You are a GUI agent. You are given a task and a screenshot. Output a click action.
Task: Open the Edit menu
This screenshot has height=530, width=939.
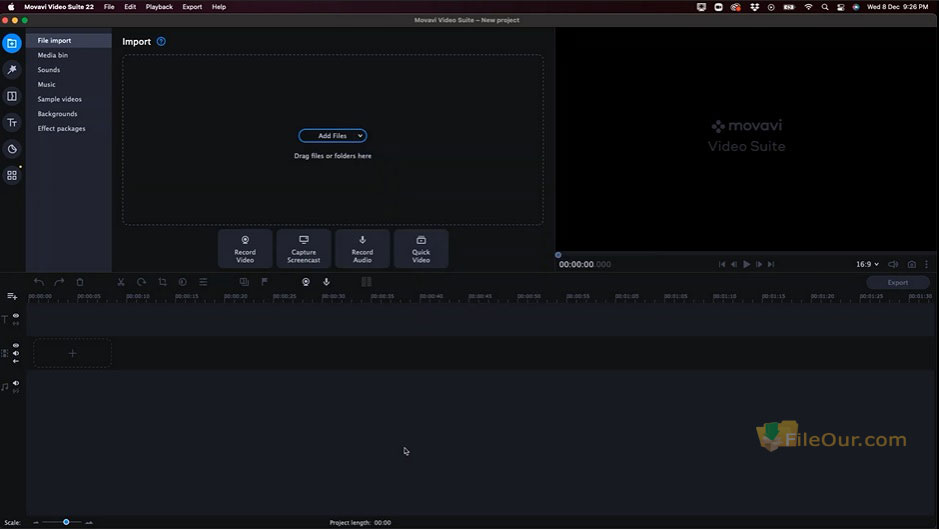point(130,7)
